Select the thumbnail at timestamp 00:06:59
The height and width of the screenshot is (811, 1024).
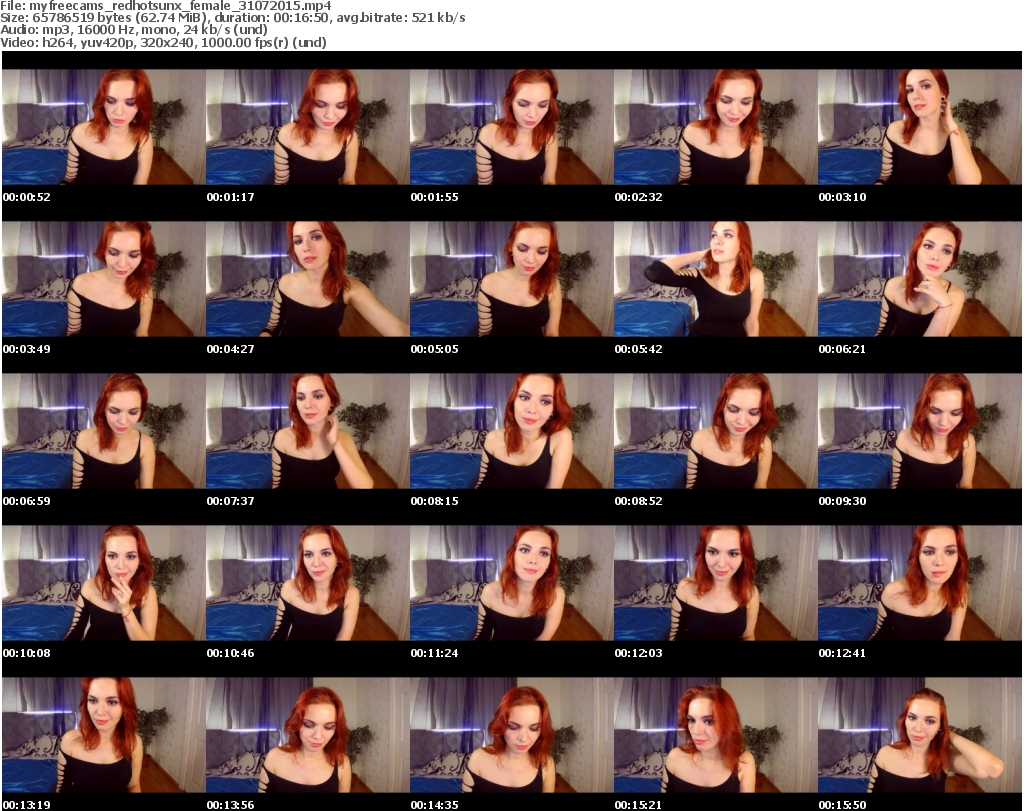pos(104,431)
